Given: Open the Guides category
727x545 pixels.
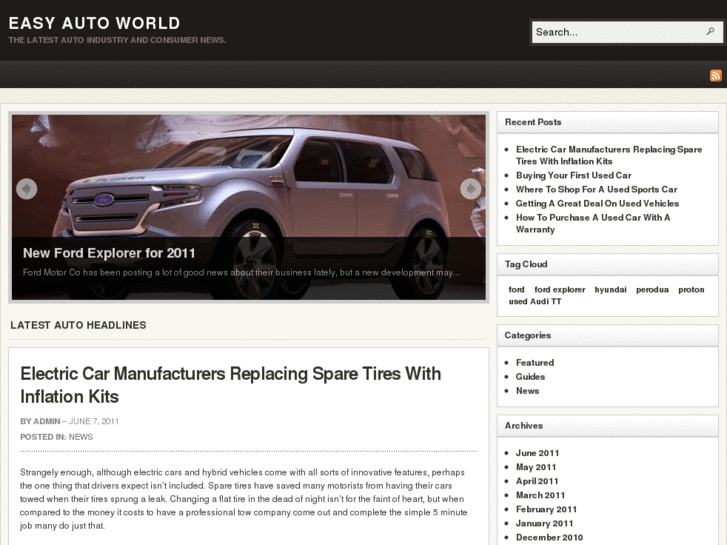Looking at the screenshot, I should pyautogui.click(x=530, y=377).
